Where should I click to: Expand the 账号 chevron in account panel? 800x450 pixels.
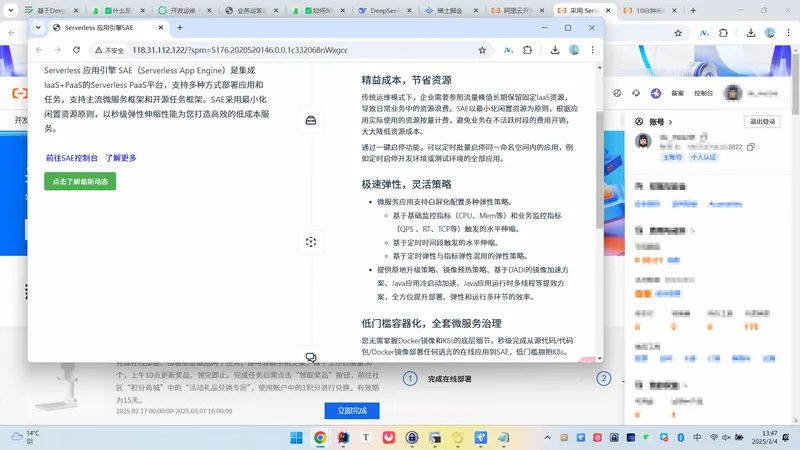pyautogui.click(x=670, y=122)
